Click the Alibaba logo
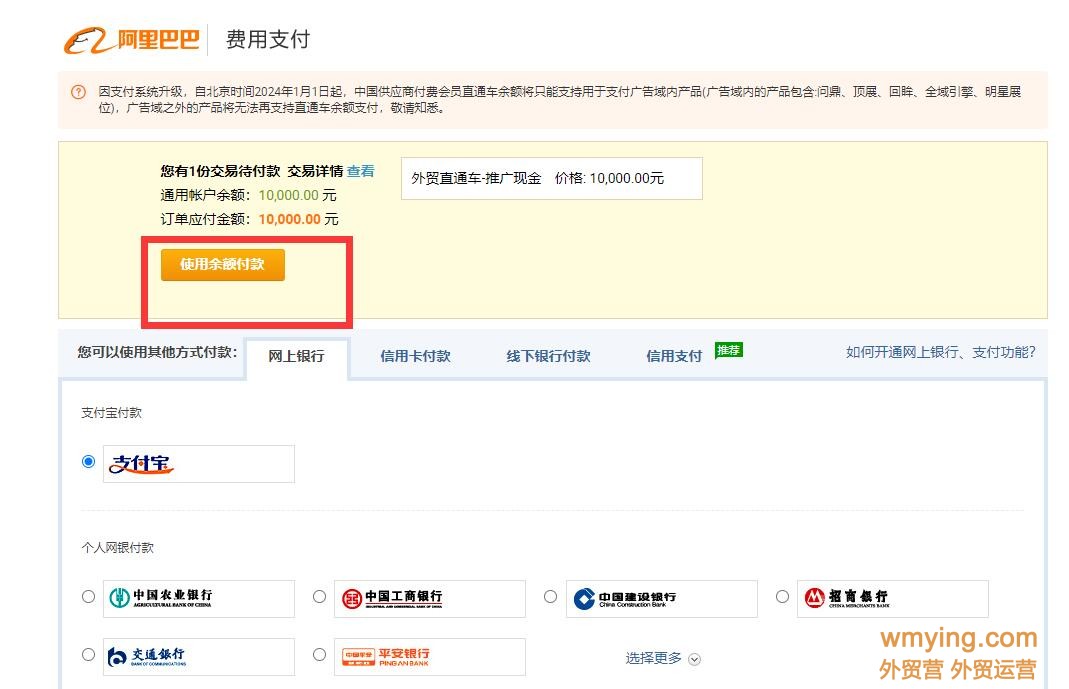This screenshot has width=1069, height=689. pyautogui.click(x=132, y=40)
